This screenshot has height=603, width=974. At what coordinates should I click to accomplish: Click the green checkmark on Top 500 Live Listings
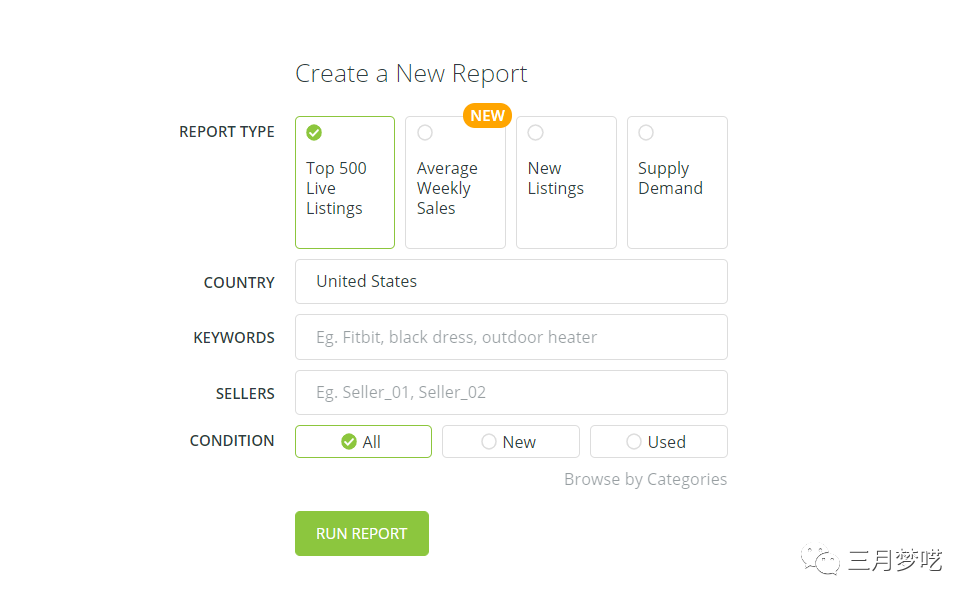(314, 132)
